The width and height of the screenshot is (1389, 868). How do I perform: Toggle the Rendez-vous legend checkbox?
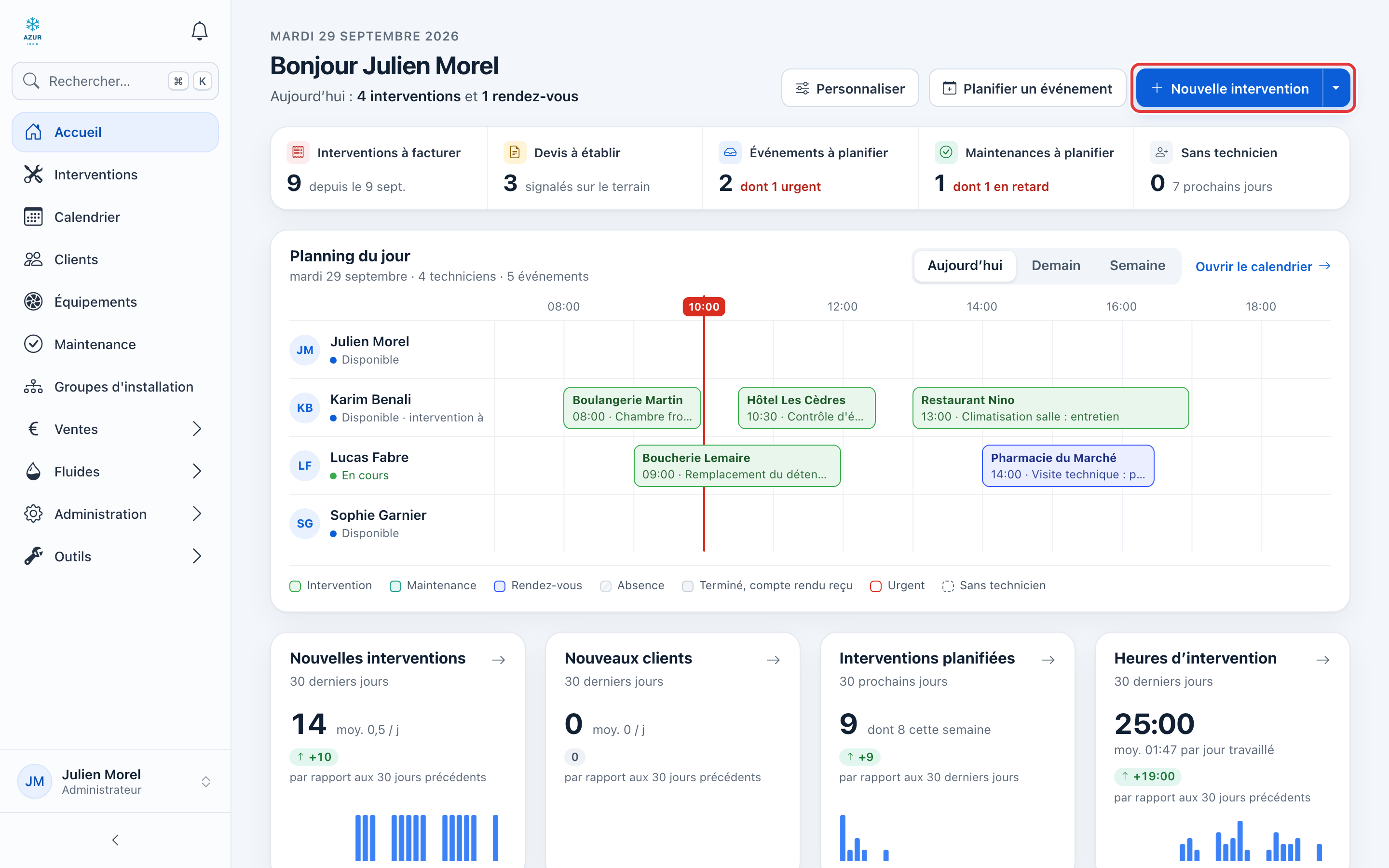[499, 586]
